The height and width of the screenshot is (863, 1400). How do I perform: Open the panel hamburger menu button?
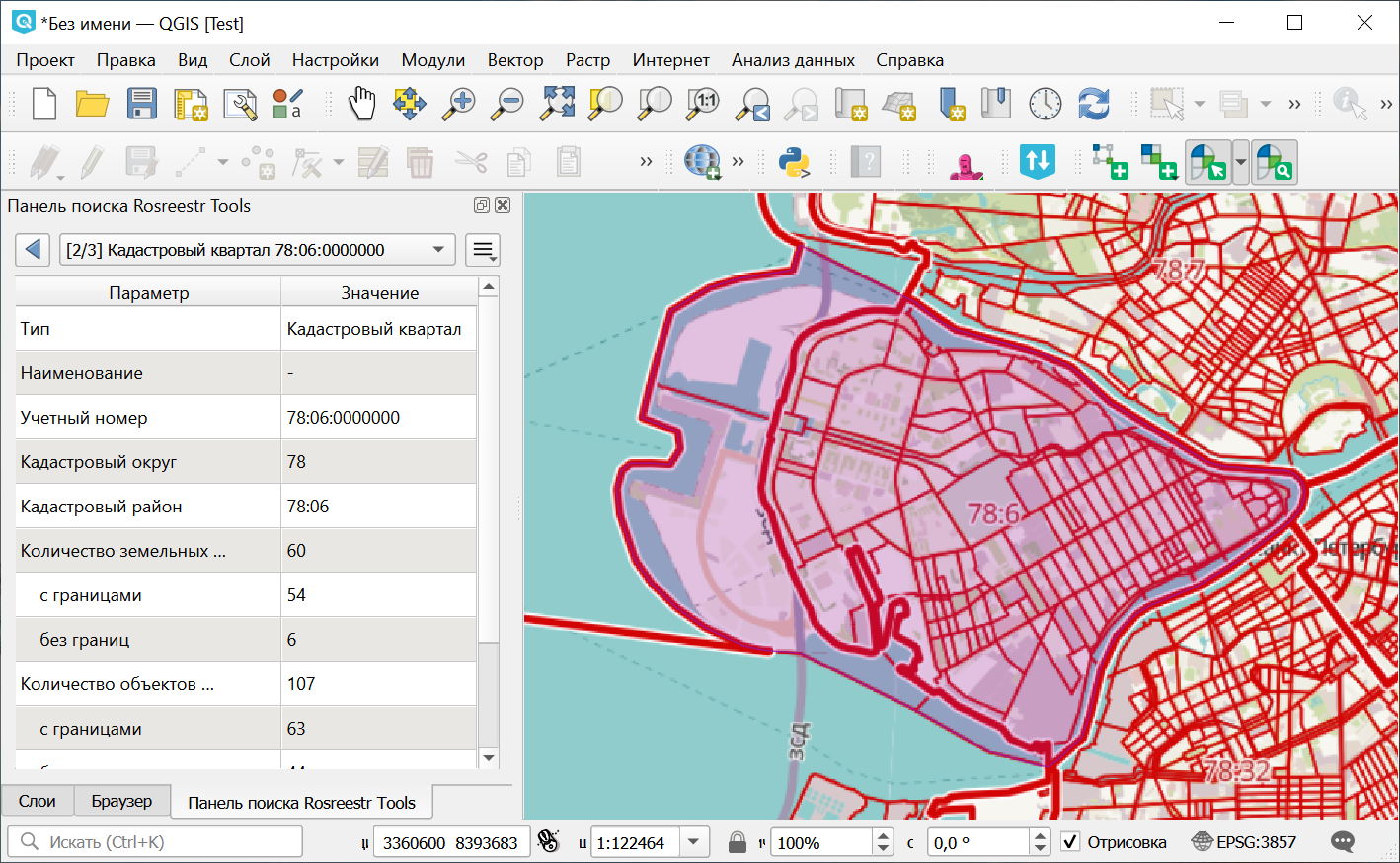tap(483, 250)
